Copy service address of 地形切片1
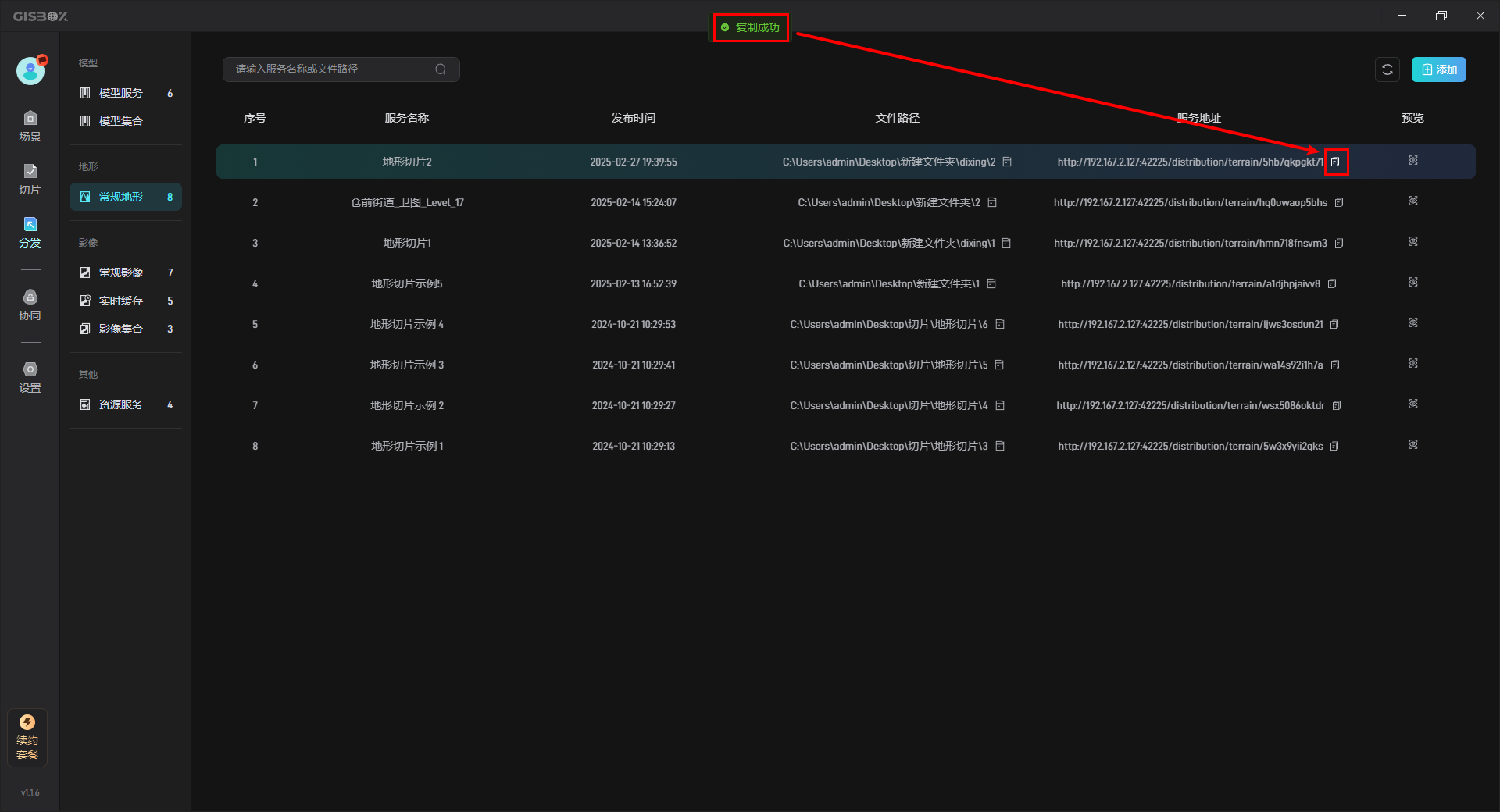 tap(1339, 243)
